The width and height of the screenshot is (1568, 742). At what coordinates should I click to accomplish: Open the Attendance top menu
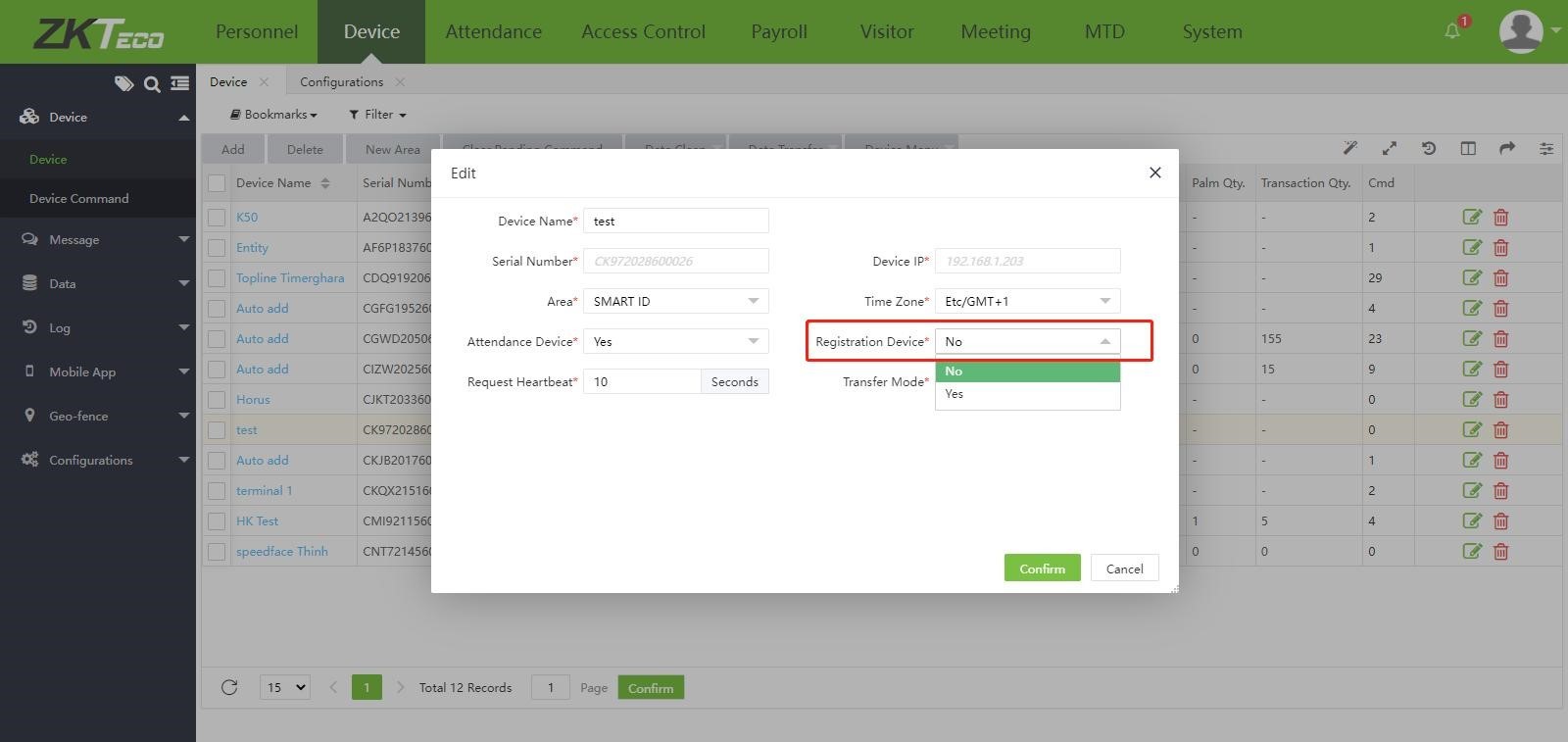click(x=493, y=31)
